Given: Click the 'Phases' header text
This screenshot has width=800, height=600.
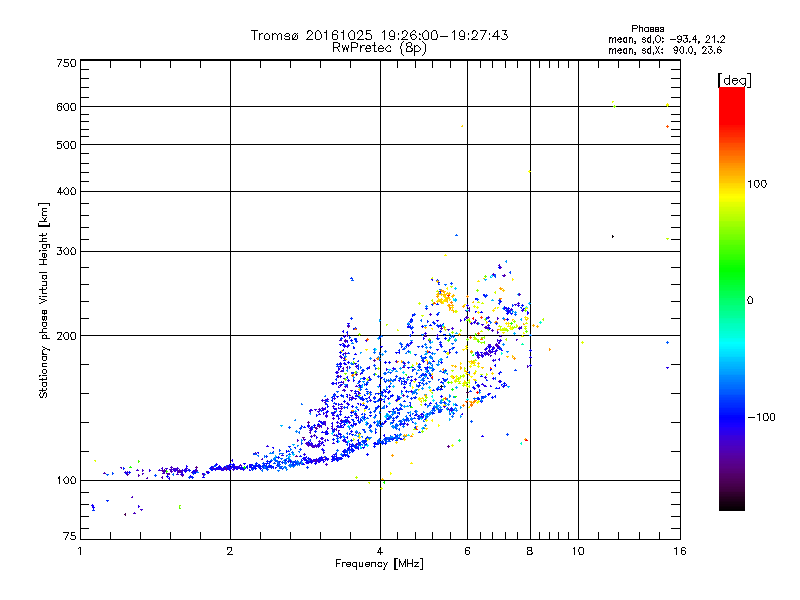Looking at the screenshot, I should tap(647, 29).
